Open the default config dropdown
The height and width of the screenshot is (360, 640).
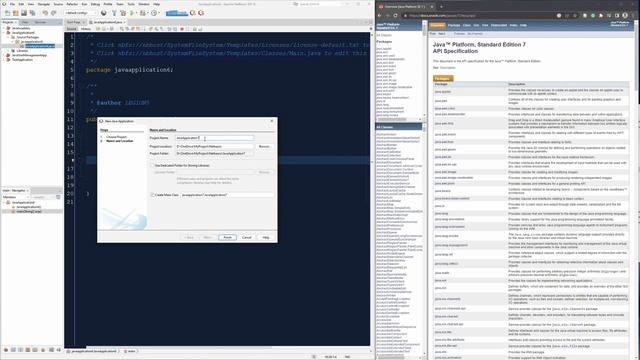tap(81, 13)
